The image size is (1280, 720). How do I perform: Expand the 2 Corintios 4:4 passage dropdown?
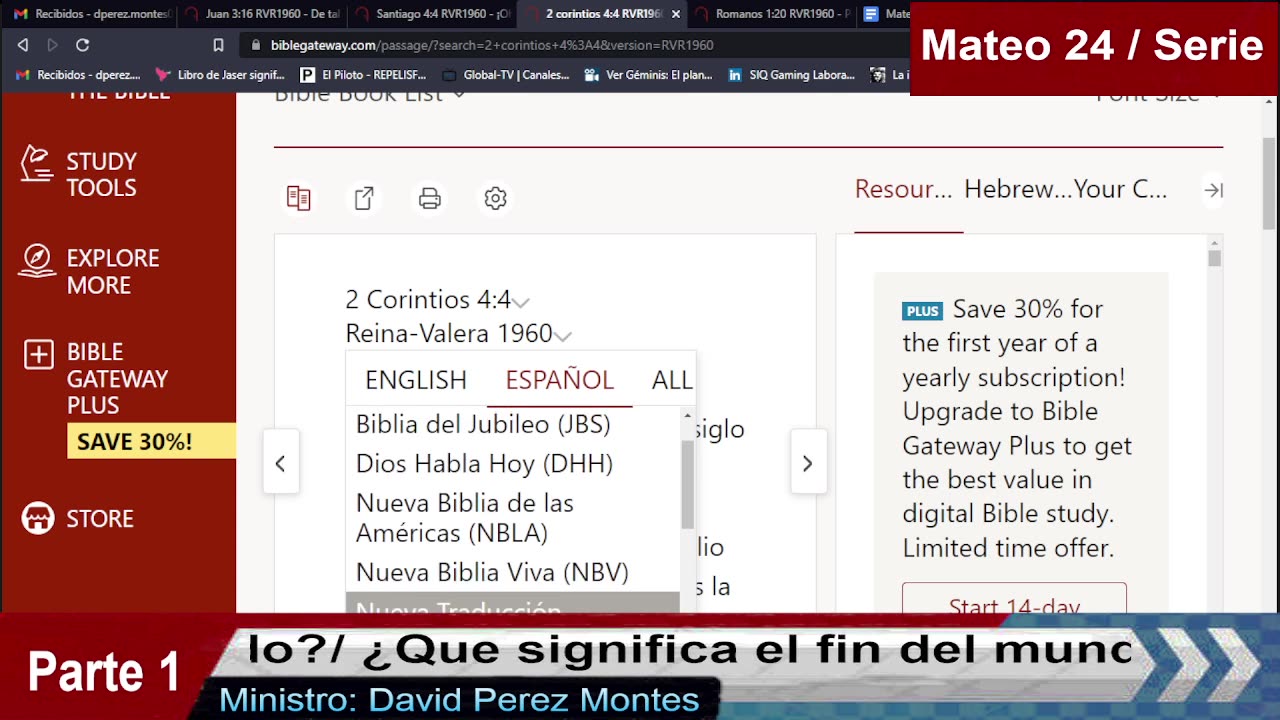point(438,300)
